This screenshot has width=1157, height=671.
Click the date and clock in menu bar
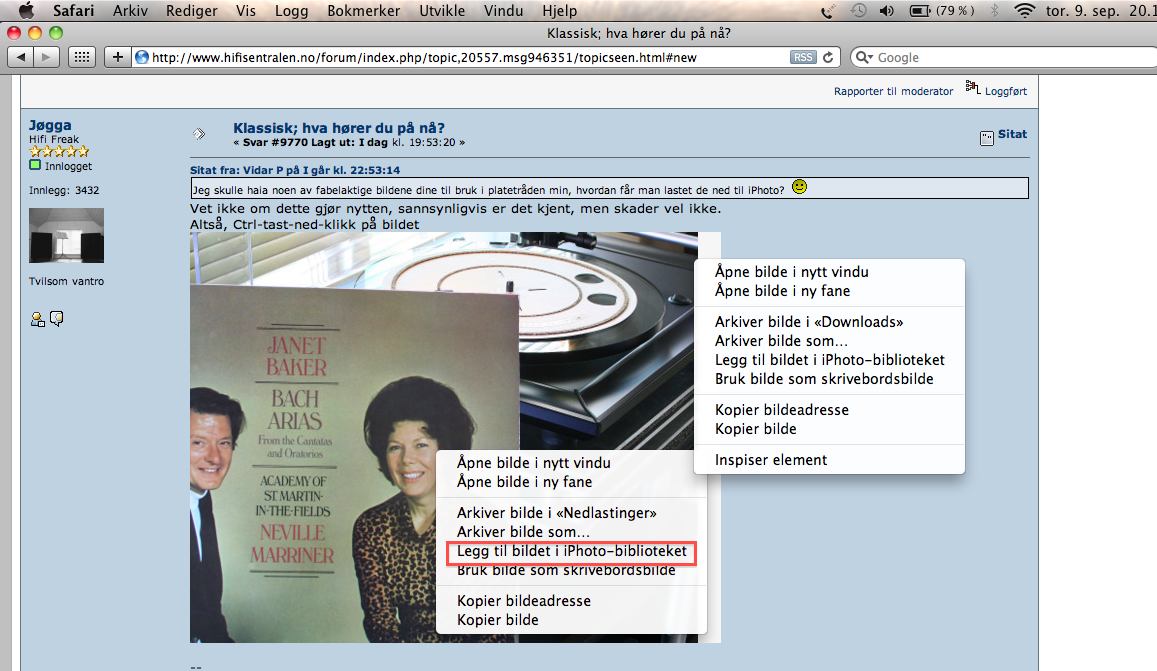(x=1100, y=10)
